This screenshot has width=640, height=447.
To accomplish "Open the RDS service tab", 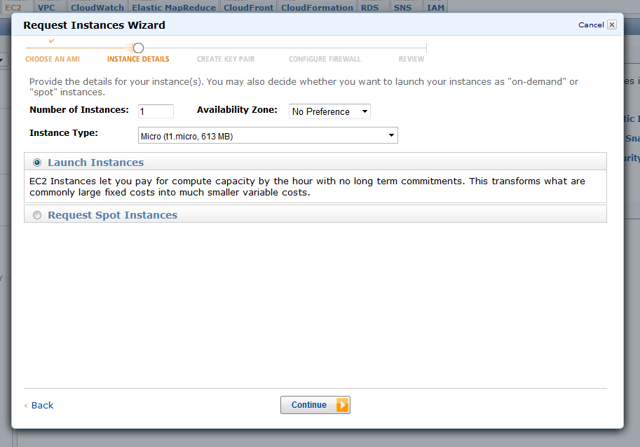I will pos(370,7).
